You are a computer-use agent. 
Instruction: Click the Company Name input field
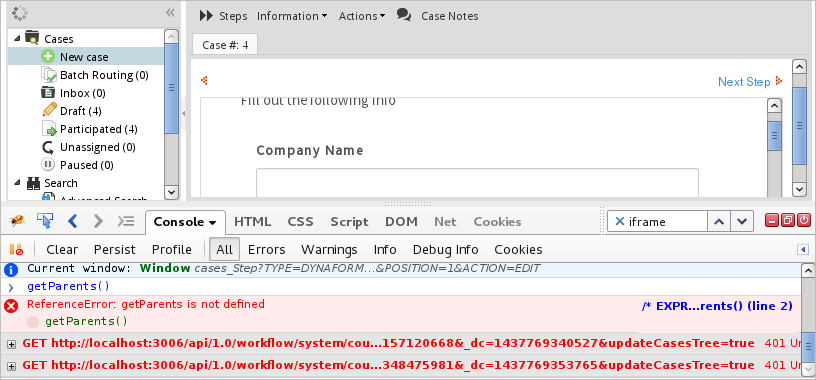[477, 182]
